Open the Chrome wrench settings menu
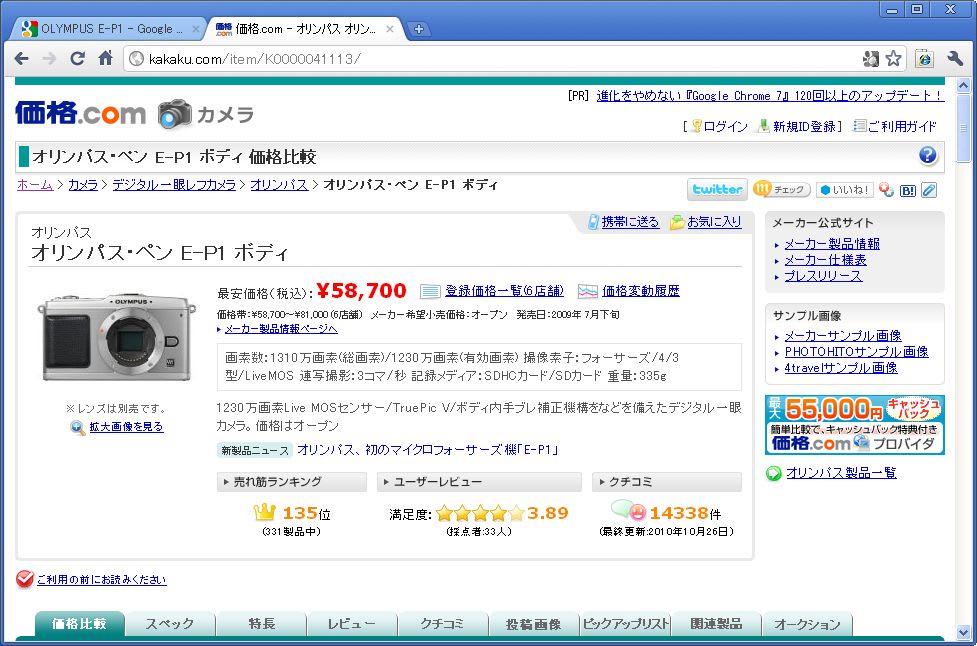 [x=954, y=59]
